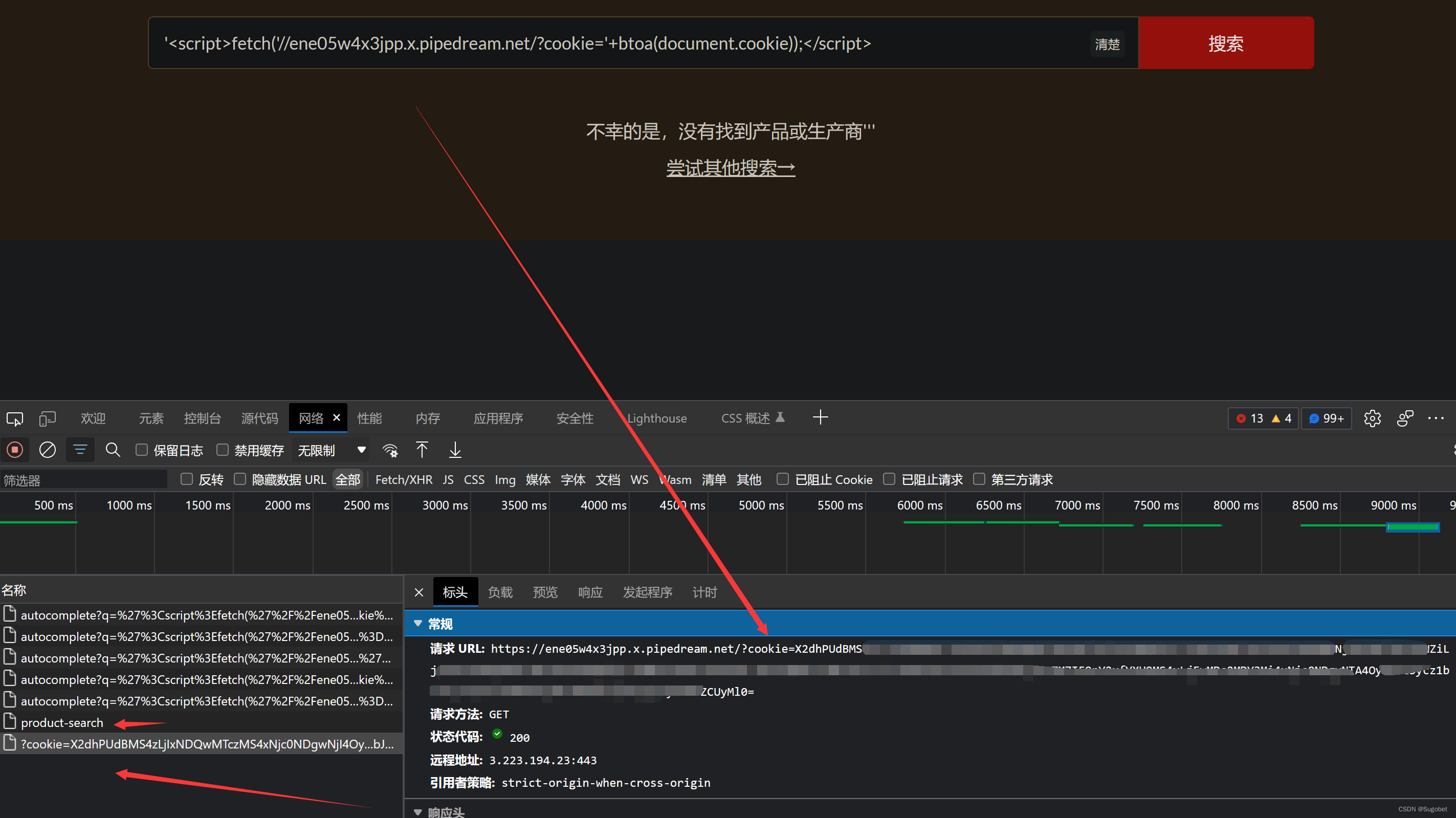Open the 99+ issues counter

[x=1327, y=418]
